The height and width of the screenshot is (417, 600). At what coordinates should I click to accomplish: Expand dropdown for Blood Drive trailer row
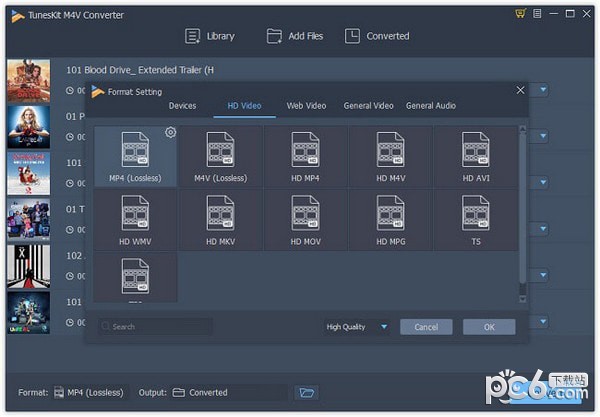coord(543,90)
